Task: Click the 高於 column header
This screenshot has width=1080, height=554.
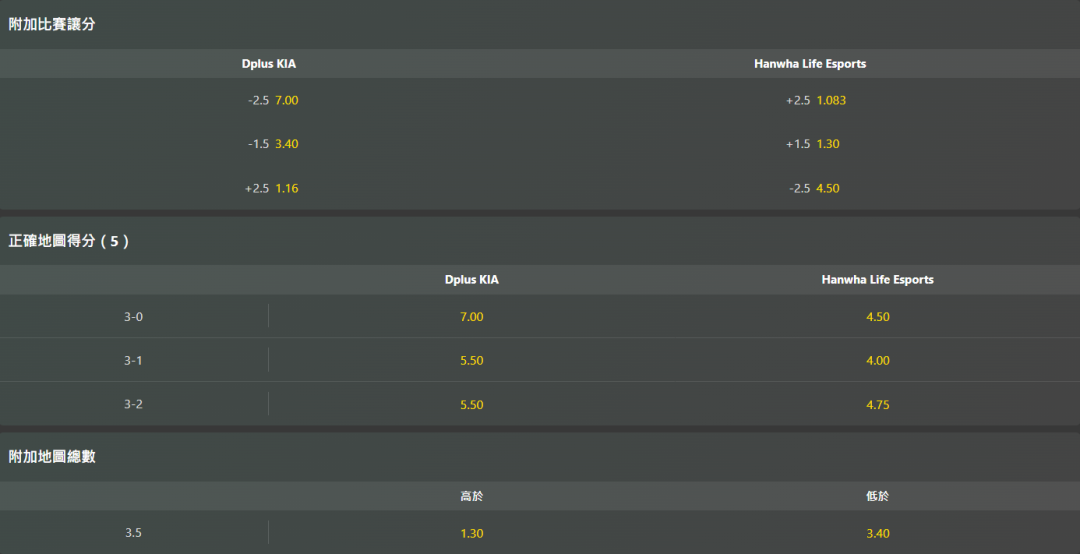Action: [x=472, y=496]
